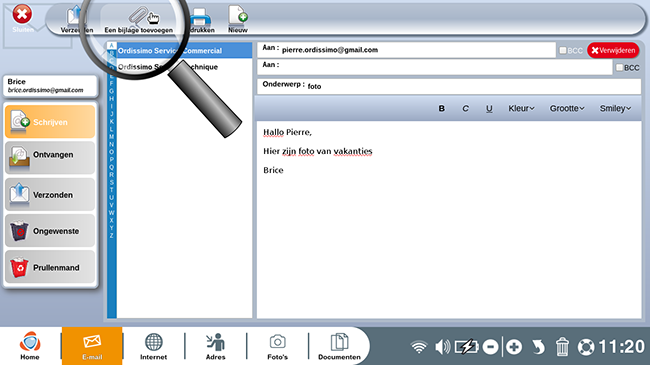The height and width of the screenshot is (365, 650).
Task: Select Ordissimo Service Commercial contact
Action: [x=184, y=50]
